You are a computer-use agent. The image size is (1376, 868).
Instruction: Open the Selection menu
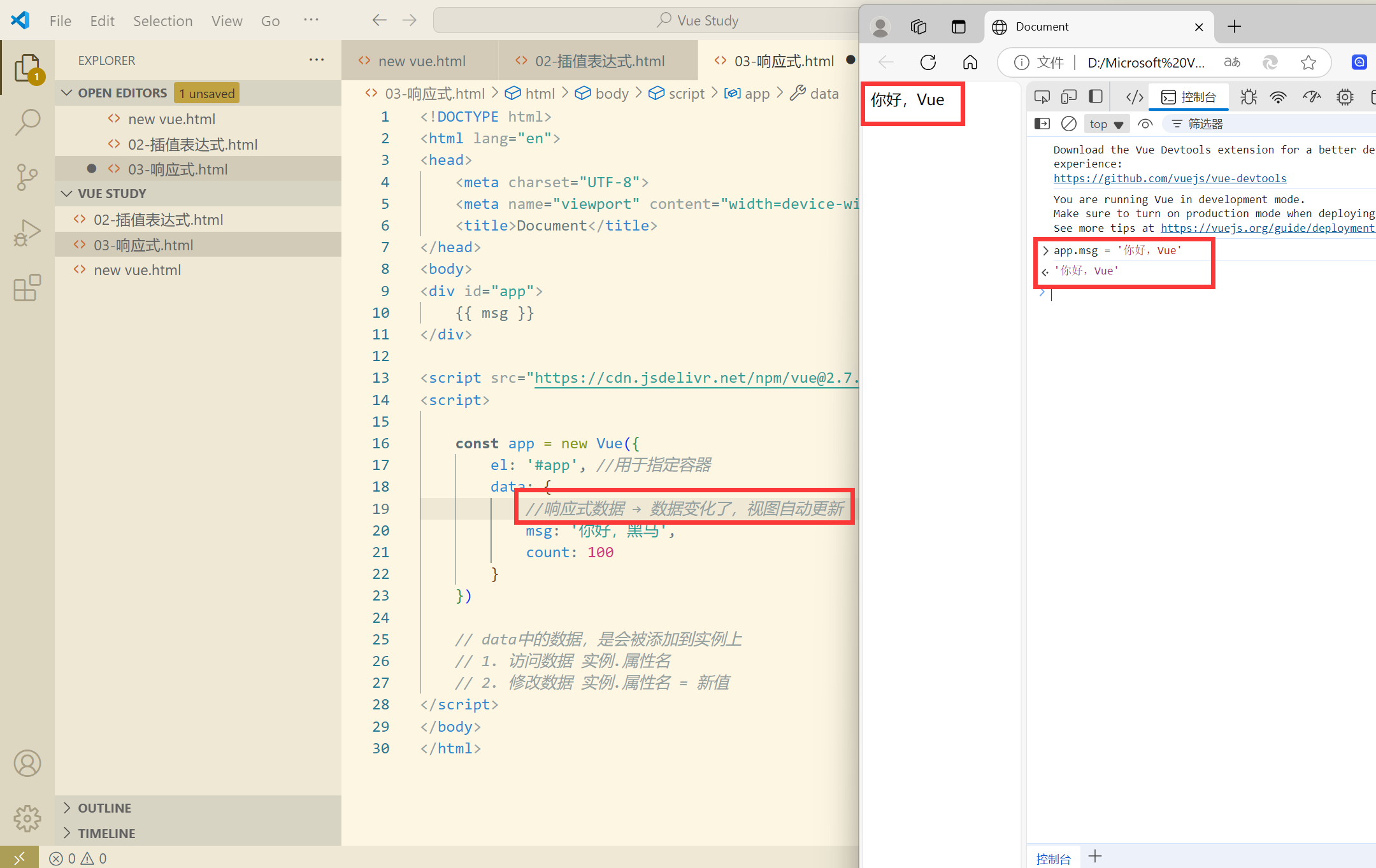[x=162, y=20]
